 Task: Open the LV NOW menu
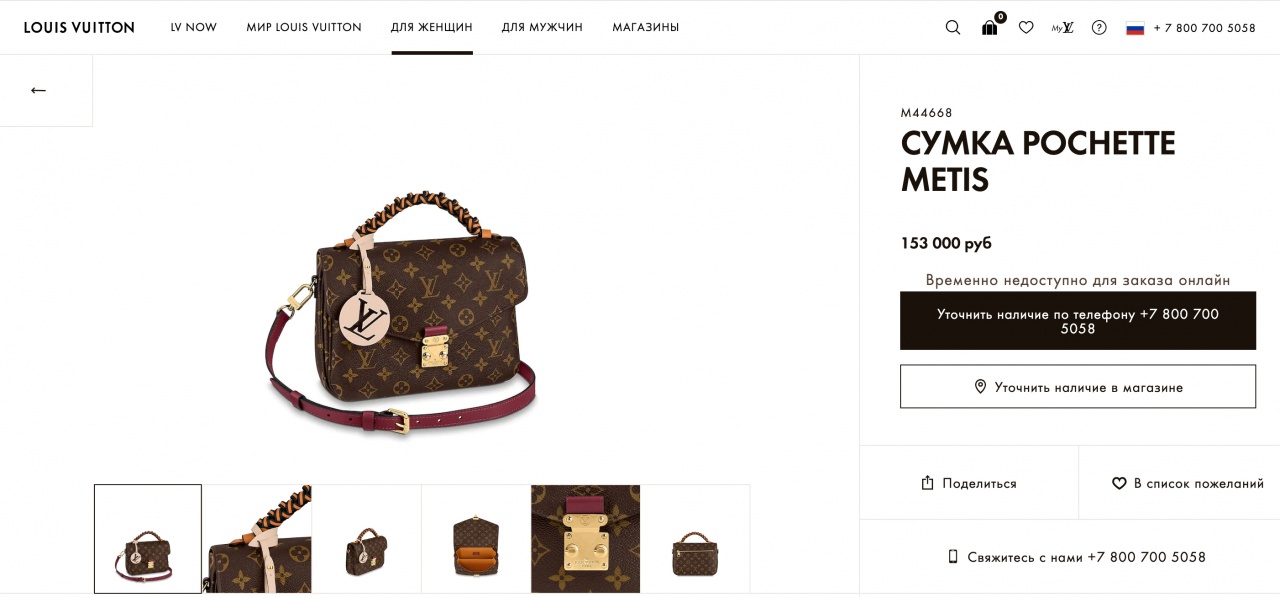(x=194, y=27)
